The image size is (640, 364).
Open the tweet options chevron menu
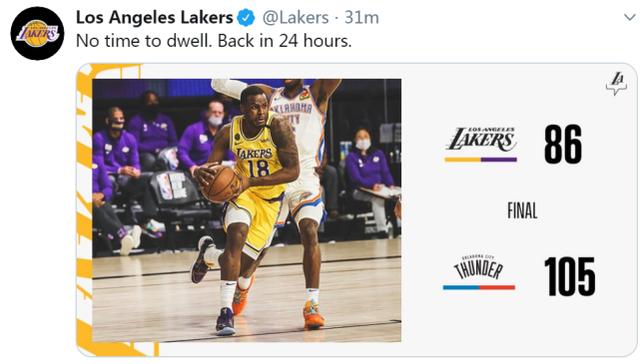pos(630,18)
